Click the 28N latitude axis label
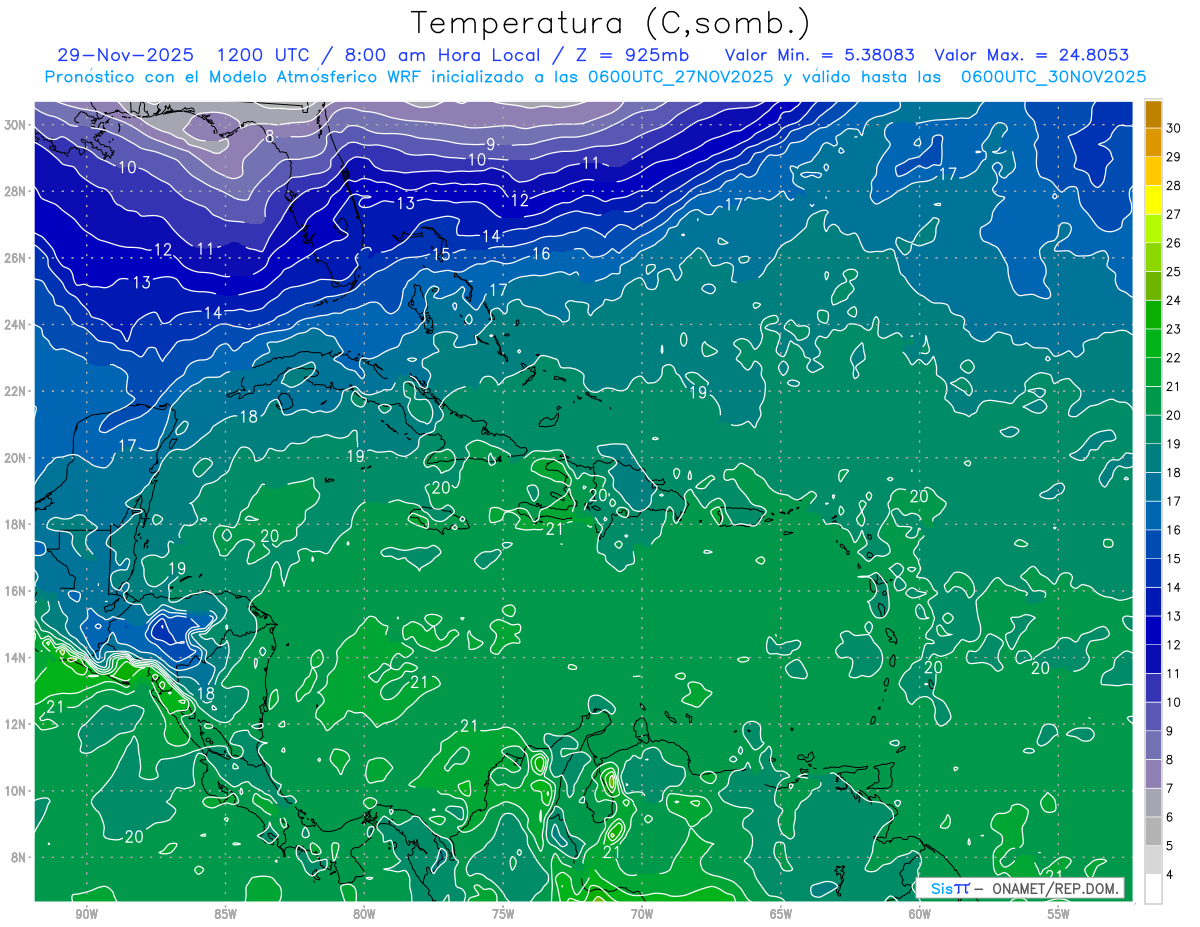The width and height of the screenshot is (1200, 927). [x=15, y=191]
